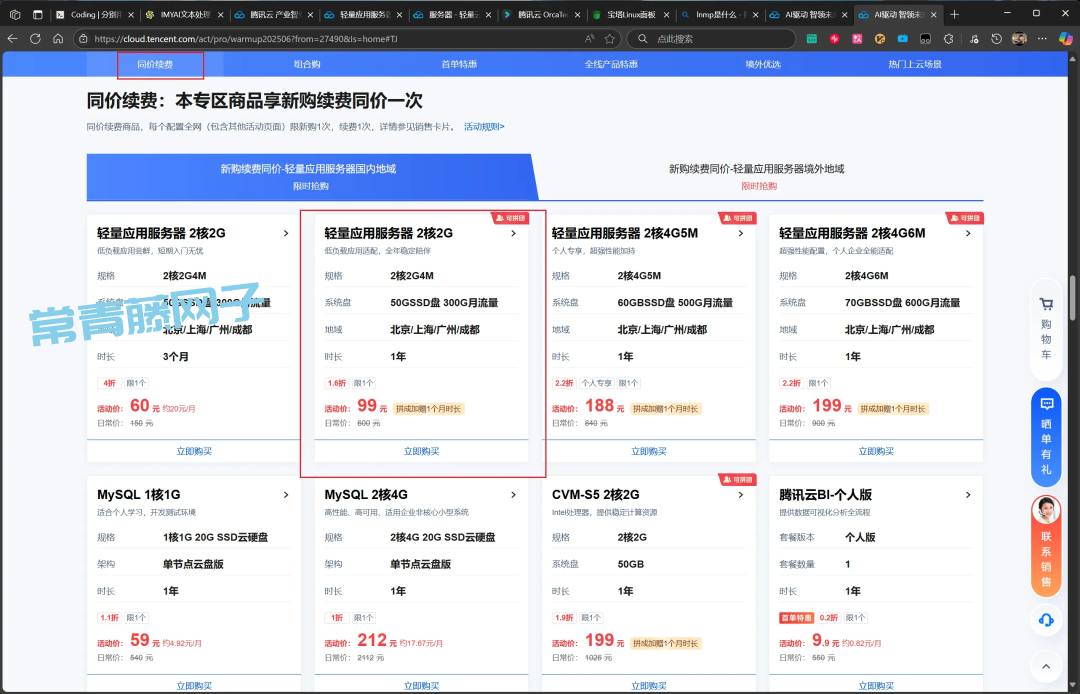Click the favorites star in address bar
Image resolution: width=1080 pixels, height=694 pixels.
(x=609, y=38)
